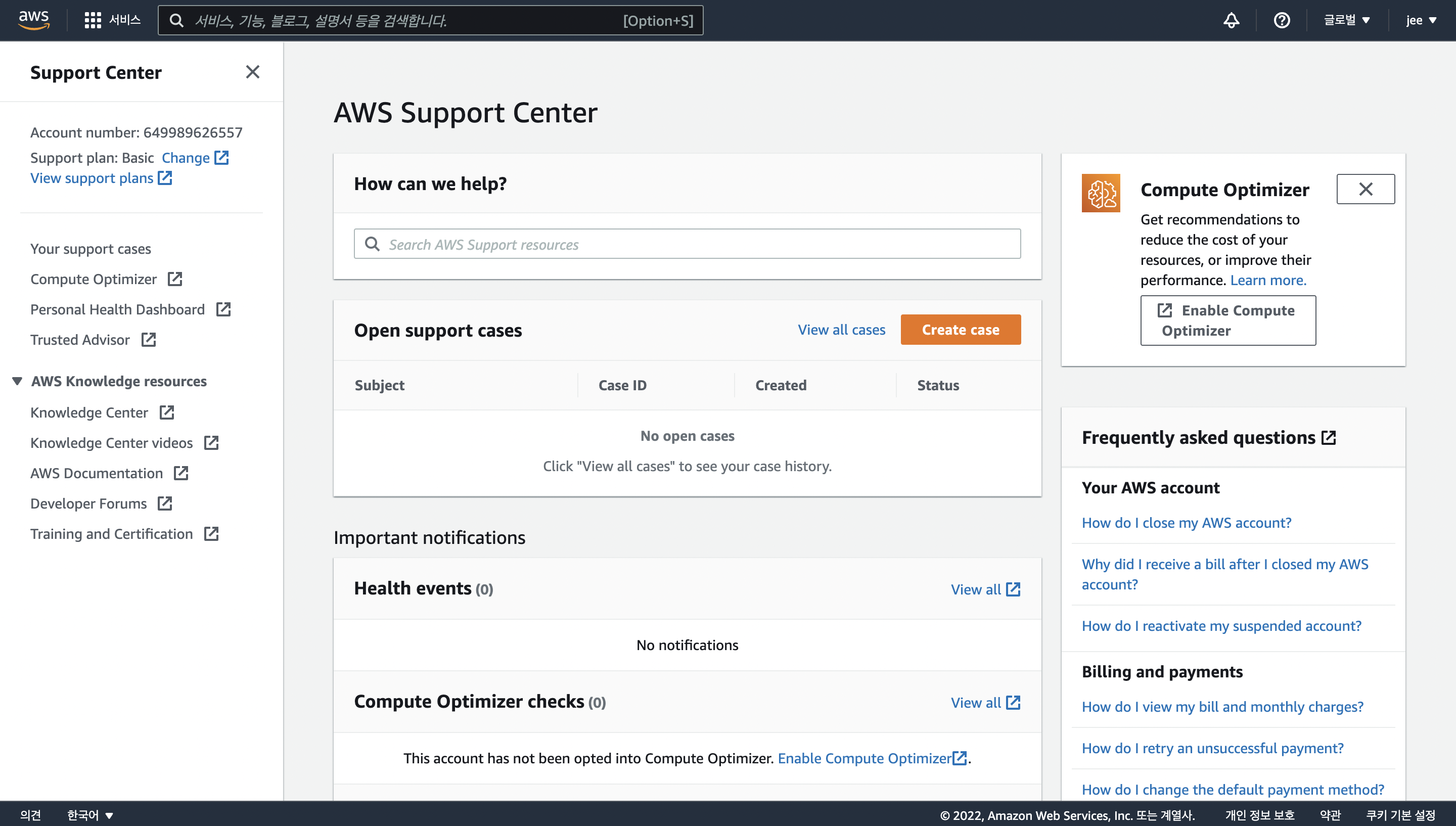Open AWS Documentation from sidebar
This screenshot has height=826, width=1456.
pyautogui.click(x=97, y=473)
